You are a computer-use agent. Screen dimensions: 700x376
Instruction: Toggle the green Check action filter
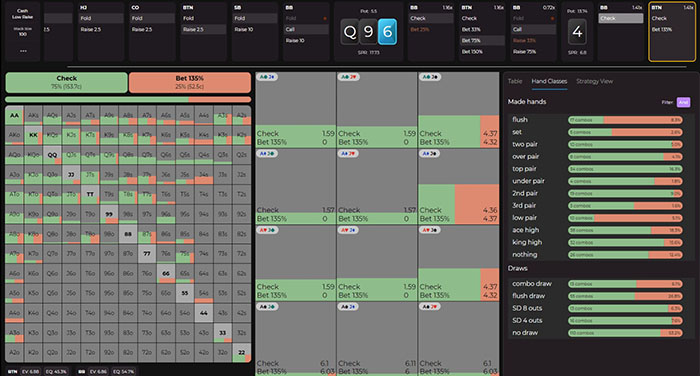[x=67, y=82]
